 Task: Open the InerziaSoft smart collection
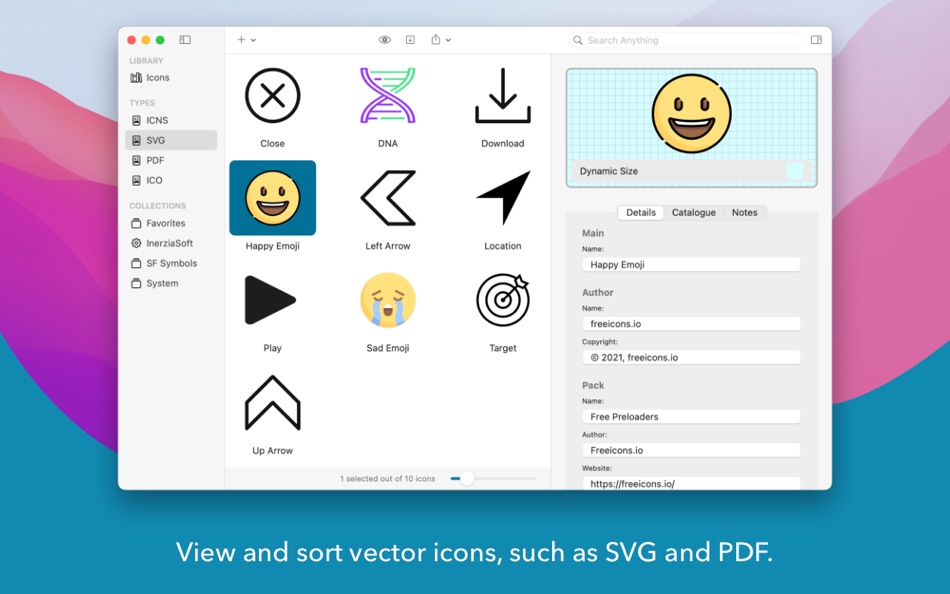(171, 243)
